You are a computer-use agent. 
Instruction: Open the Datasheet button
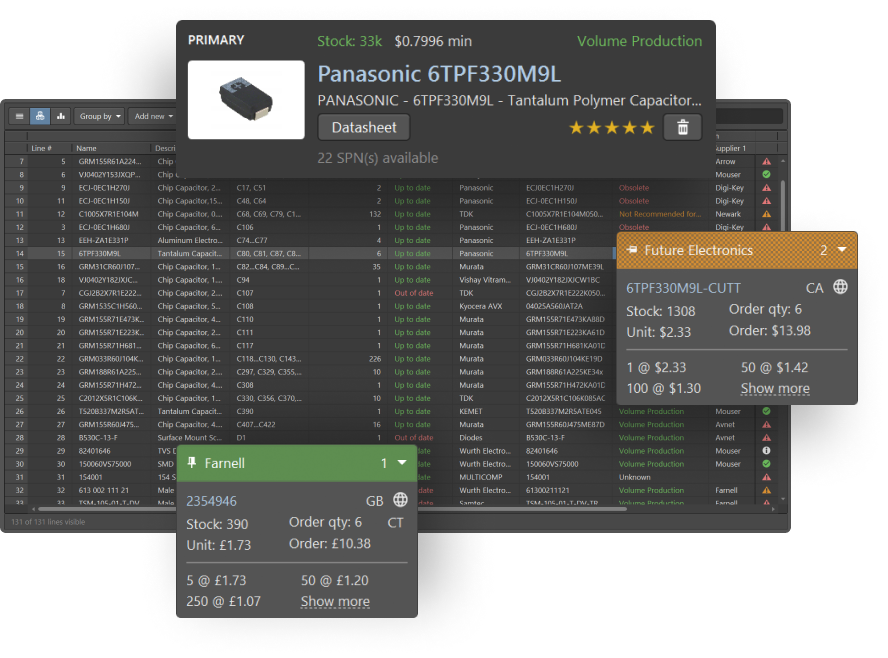364,127
